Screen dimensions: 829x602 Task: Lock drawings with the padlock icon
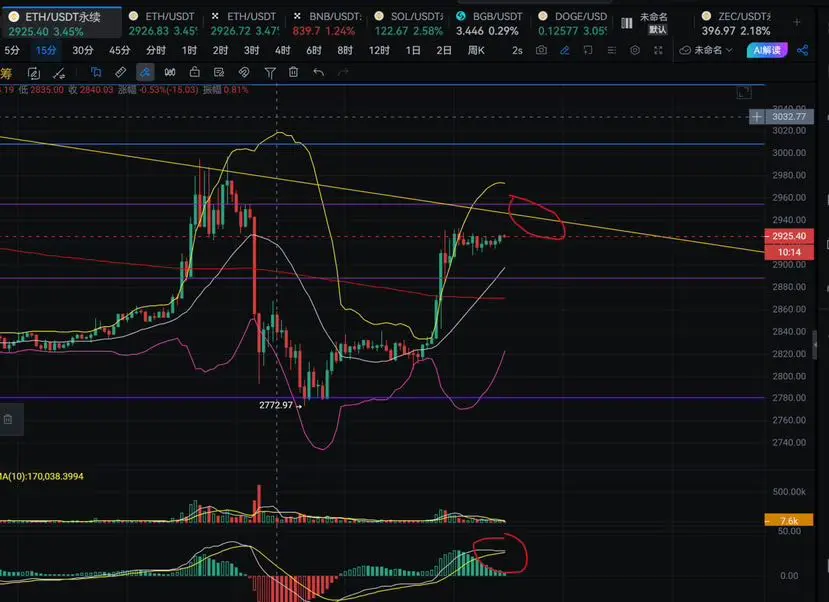[195, 72]
